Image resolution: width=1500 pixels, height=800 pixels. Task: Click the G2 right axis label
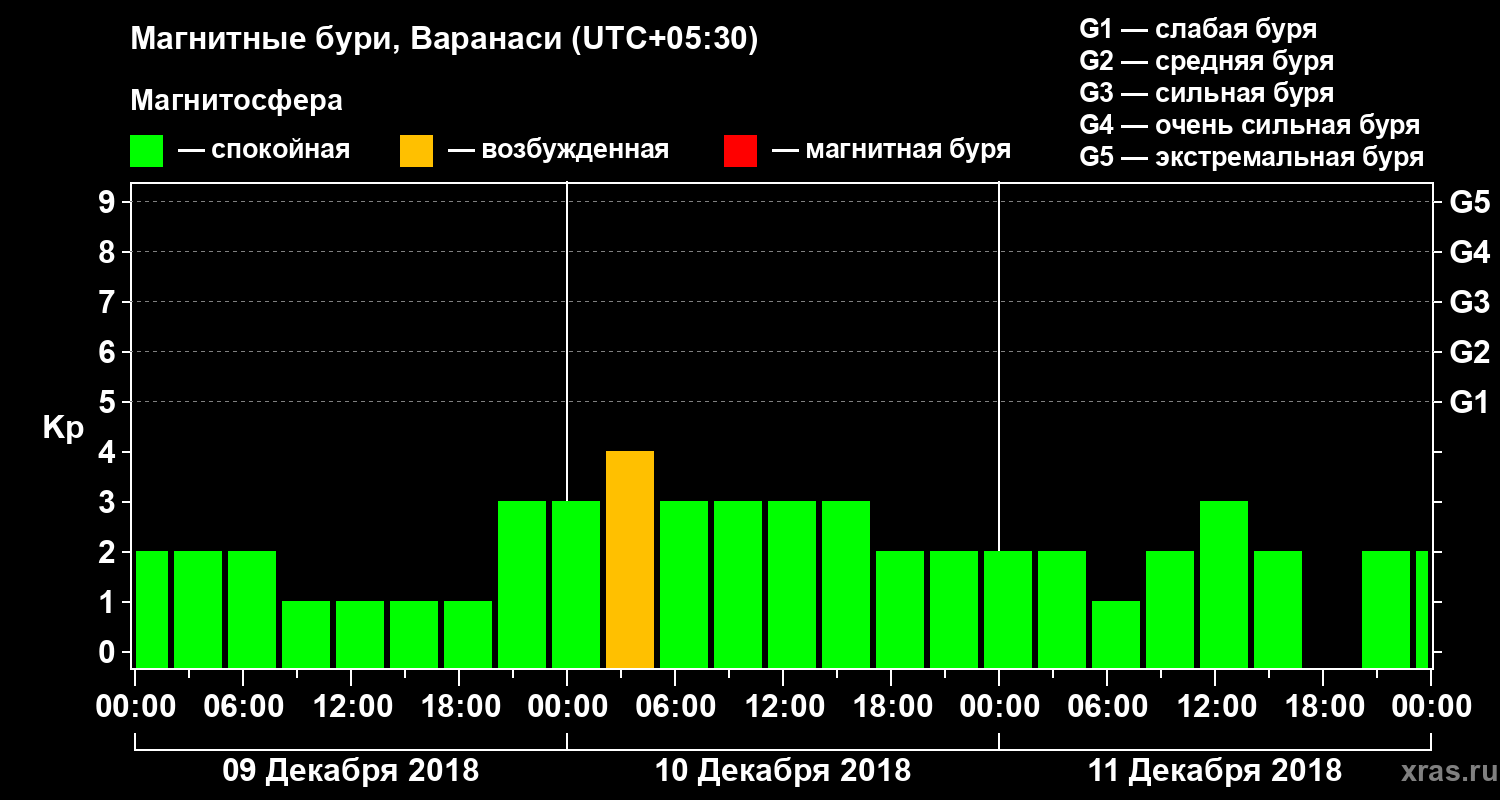(x=1469, y=353)
